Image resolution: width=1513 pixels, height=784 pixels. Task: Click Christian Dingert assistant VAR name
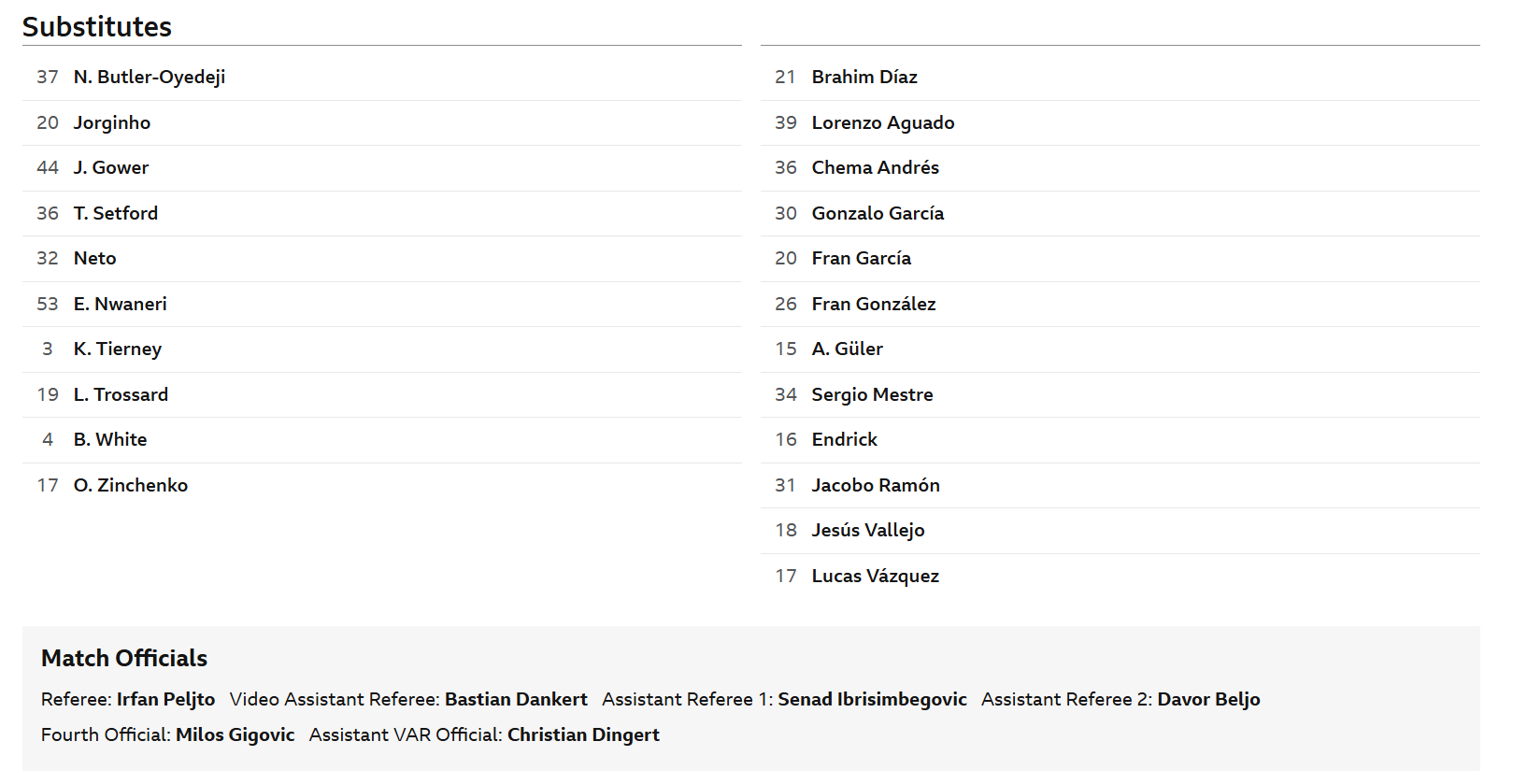pyautogui.click(x=584, y=735)
